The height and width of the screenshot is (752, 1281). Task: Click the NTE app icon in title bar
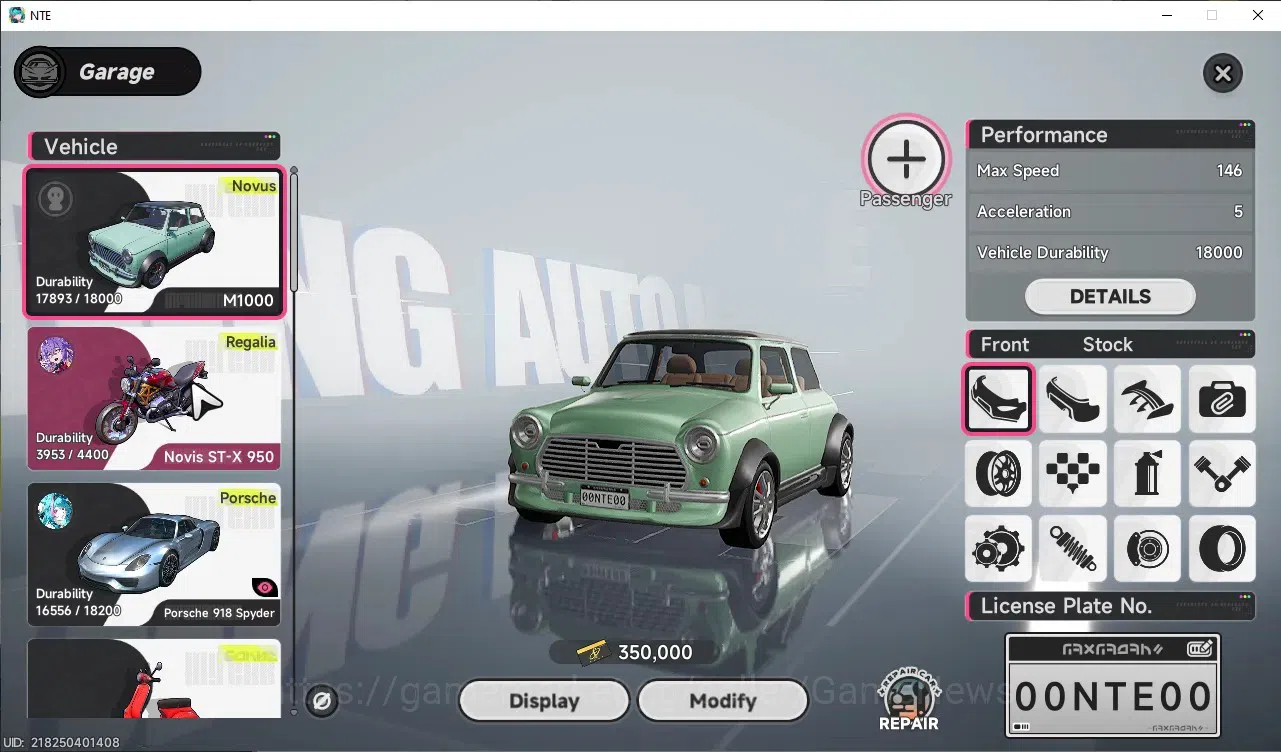coord(16,15)
